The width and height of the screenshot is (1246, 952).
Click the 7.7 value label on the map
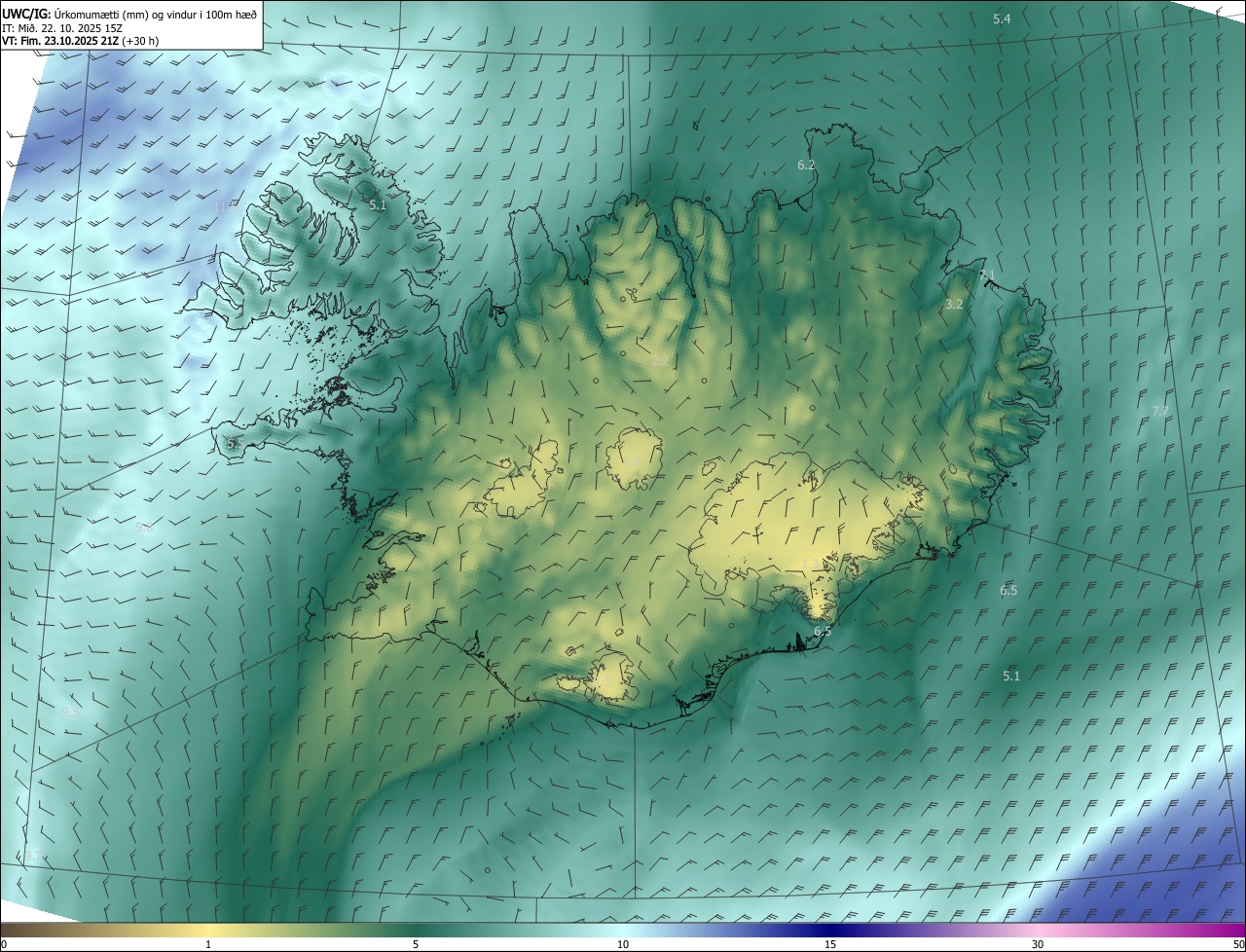pyautogui.click(x=1159, y=411)
